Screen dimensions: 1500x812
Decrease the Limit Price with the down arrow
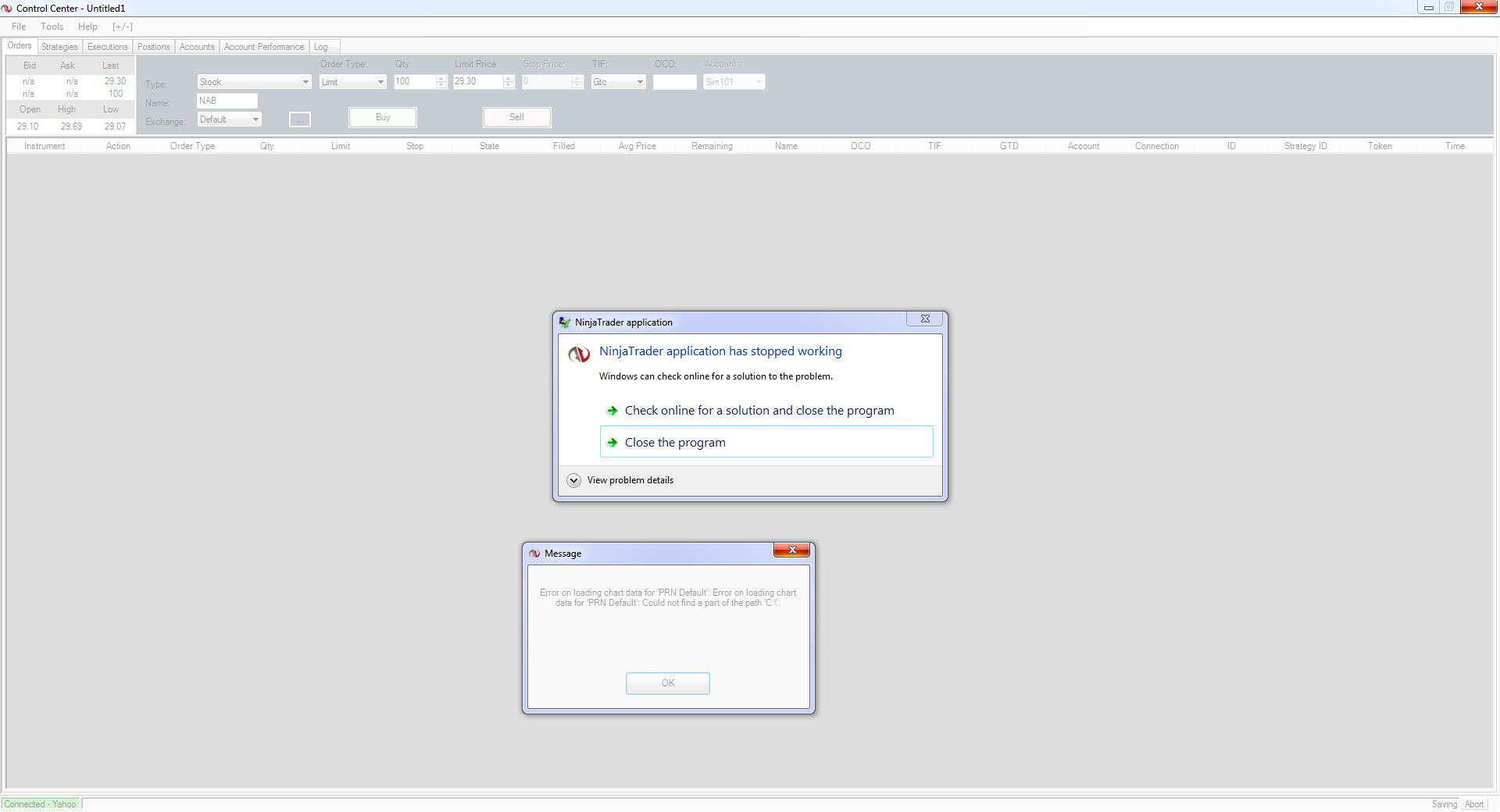509,85
